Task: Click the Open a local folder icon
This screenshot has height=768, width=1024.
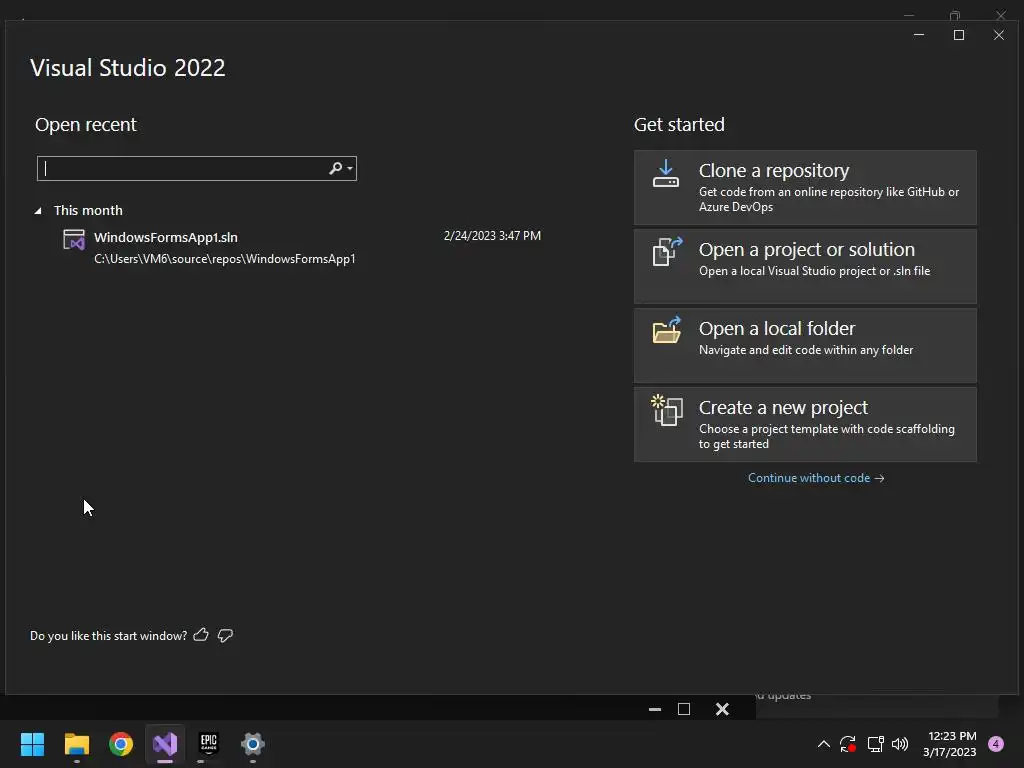Action: pyautogui.click(x=667, y=330)
